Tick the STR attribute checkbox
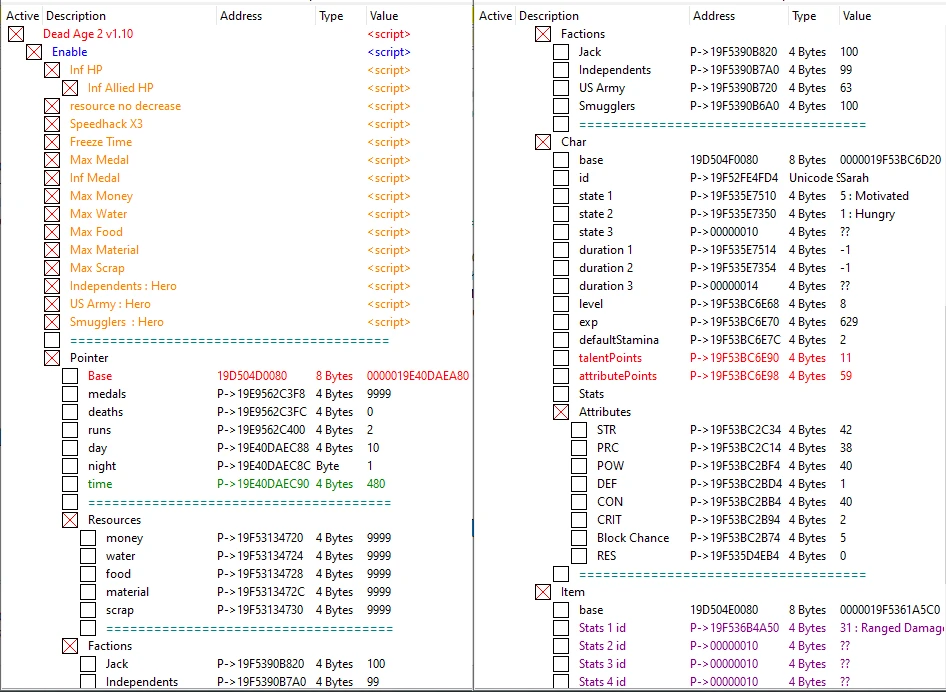 579,430
